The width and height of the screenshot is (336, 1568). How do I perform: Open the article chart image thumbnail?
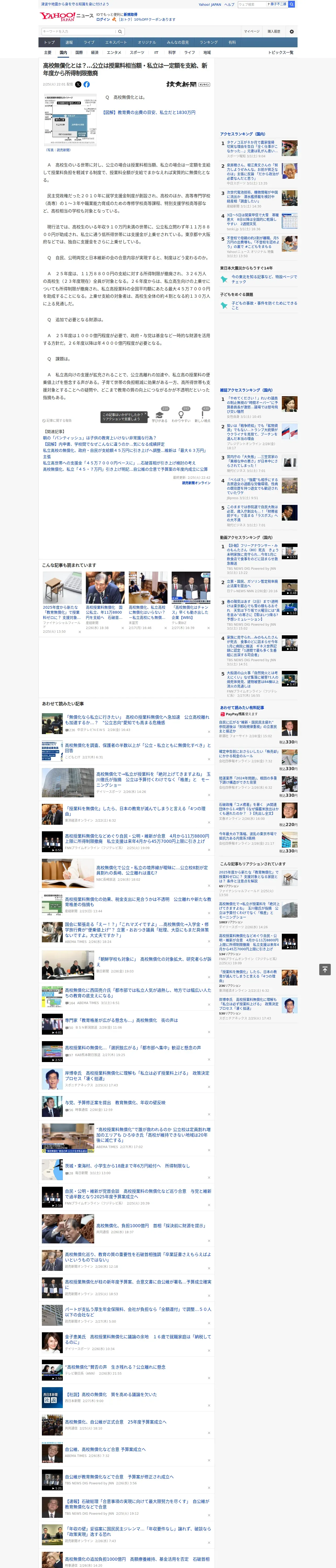pos(70,120)
